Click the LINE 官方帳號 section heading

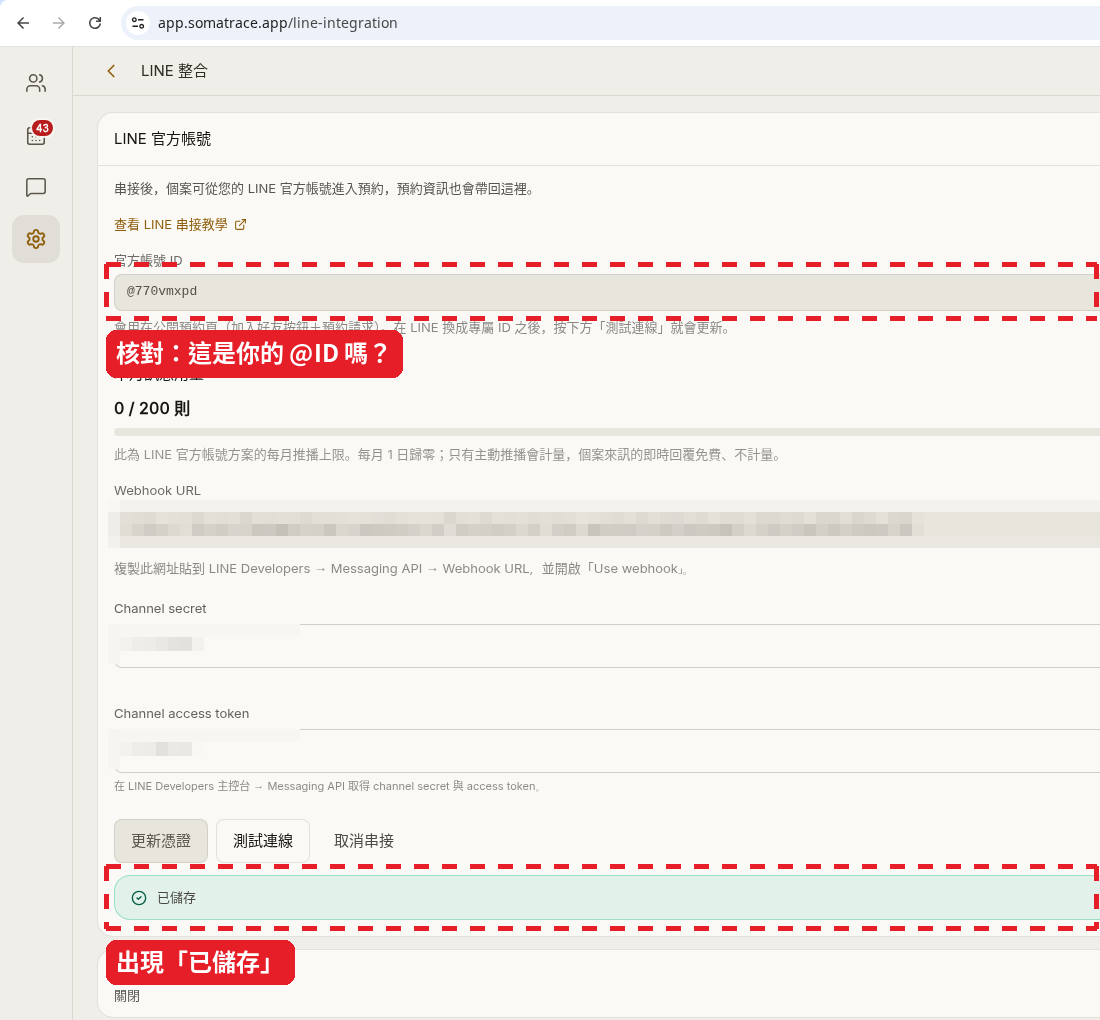click(162, 139)
